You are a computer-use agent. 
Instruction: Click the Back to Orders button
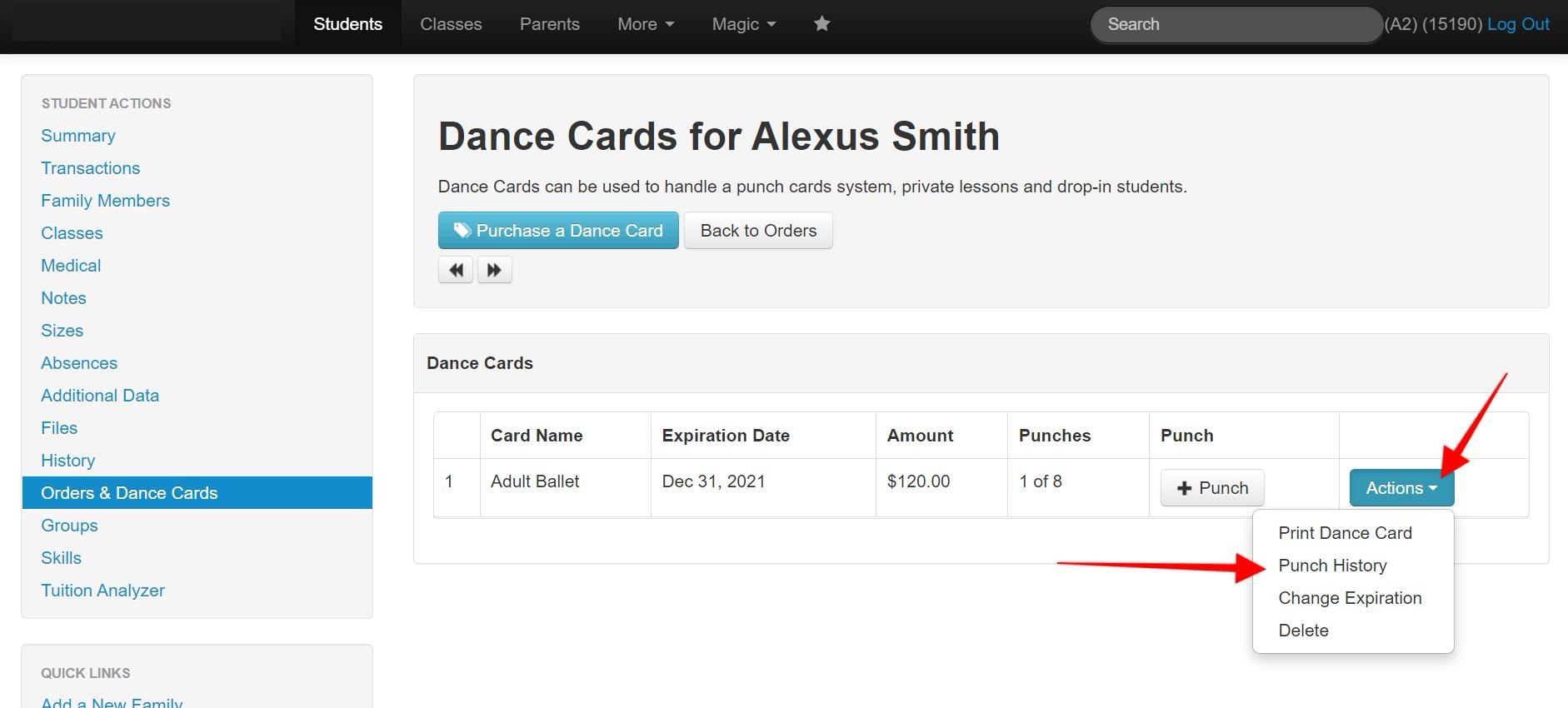tap(758, 231)
